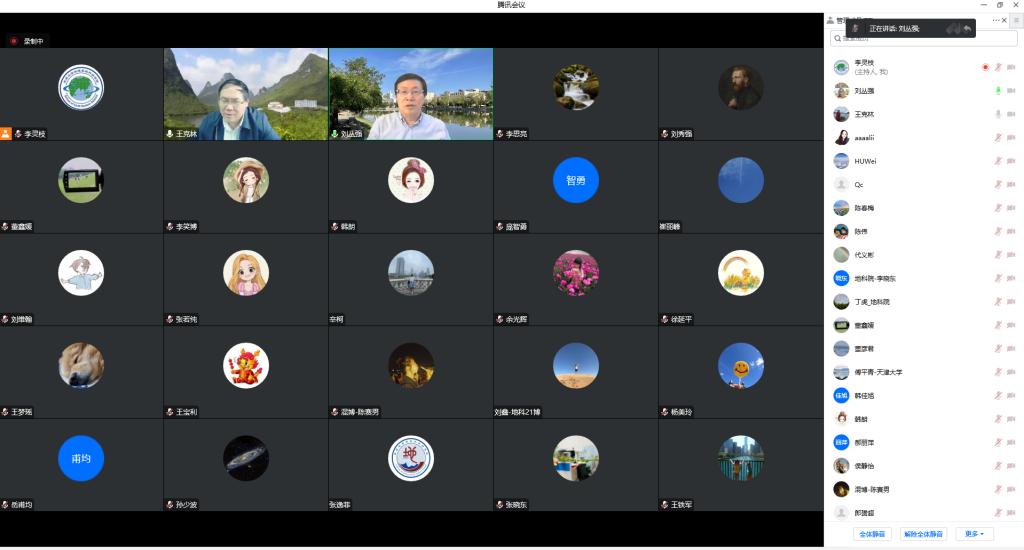Select 韩佳旭 in the participant list
The image size is (1024, 550).
point(865,396)
